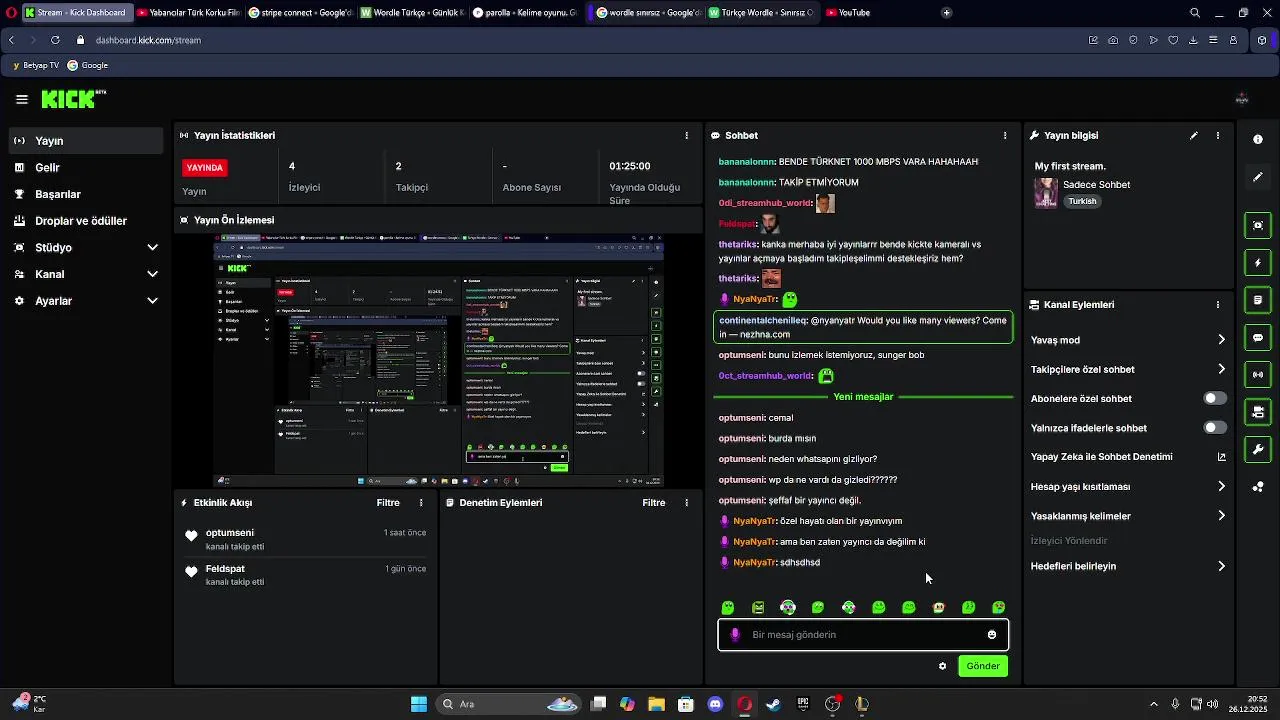
Task: Click optumseni in the Etkinlik Akışı list
Action: pos(230,533)
